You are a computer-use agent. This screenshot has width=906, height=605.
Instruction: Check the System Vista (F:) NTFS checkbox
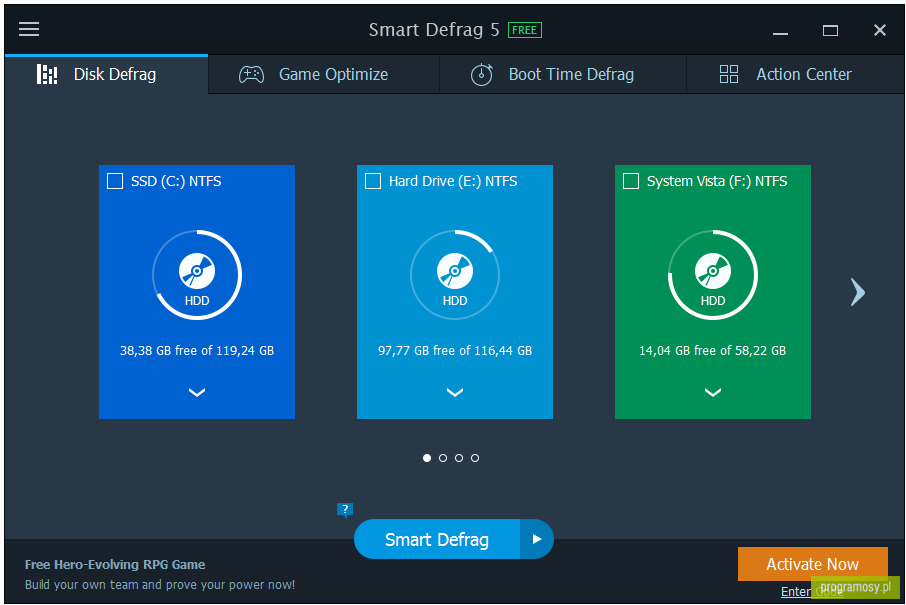(x=631, y=181)
